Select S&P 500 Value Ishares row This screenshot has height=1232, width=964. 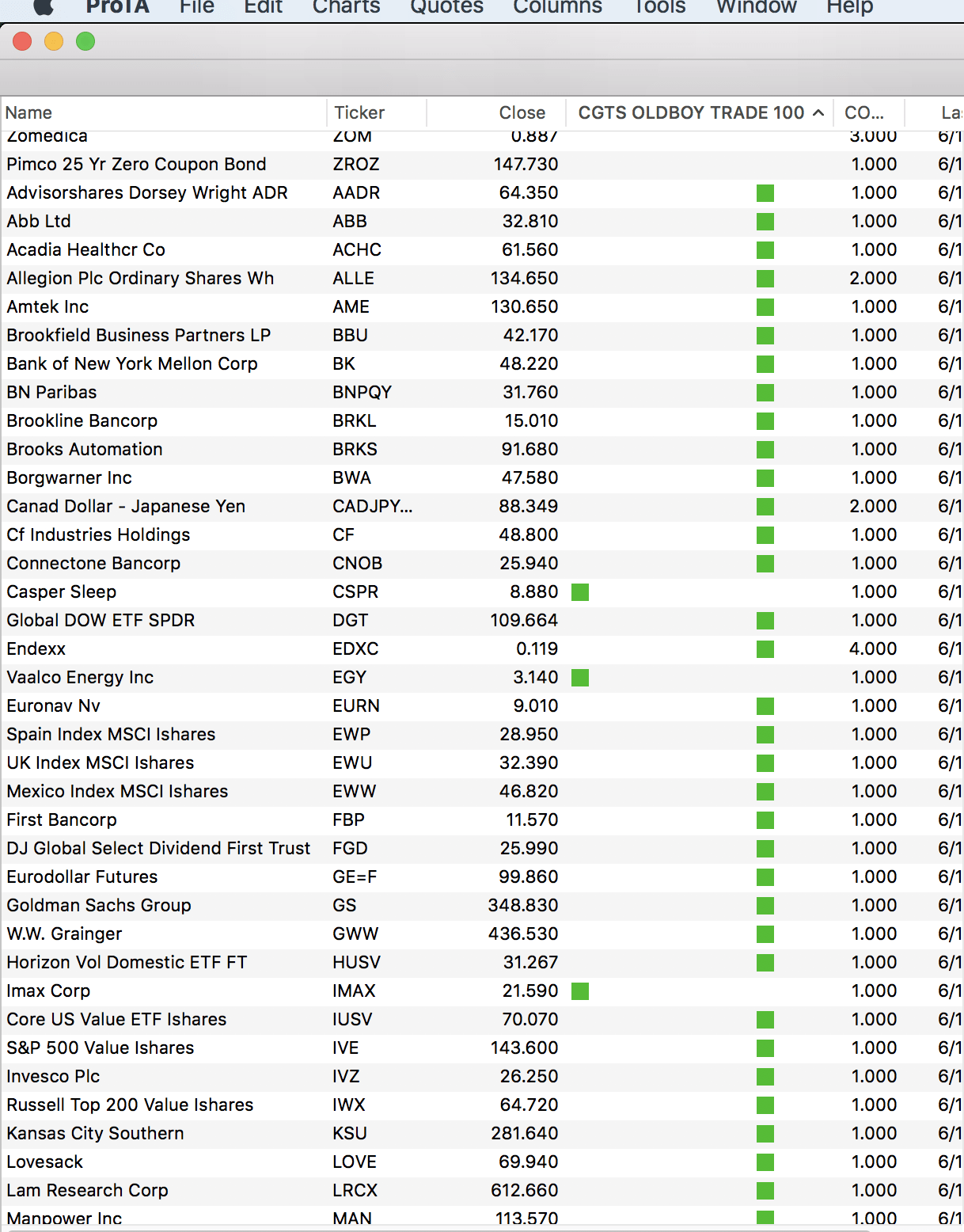coord(482,1048)
